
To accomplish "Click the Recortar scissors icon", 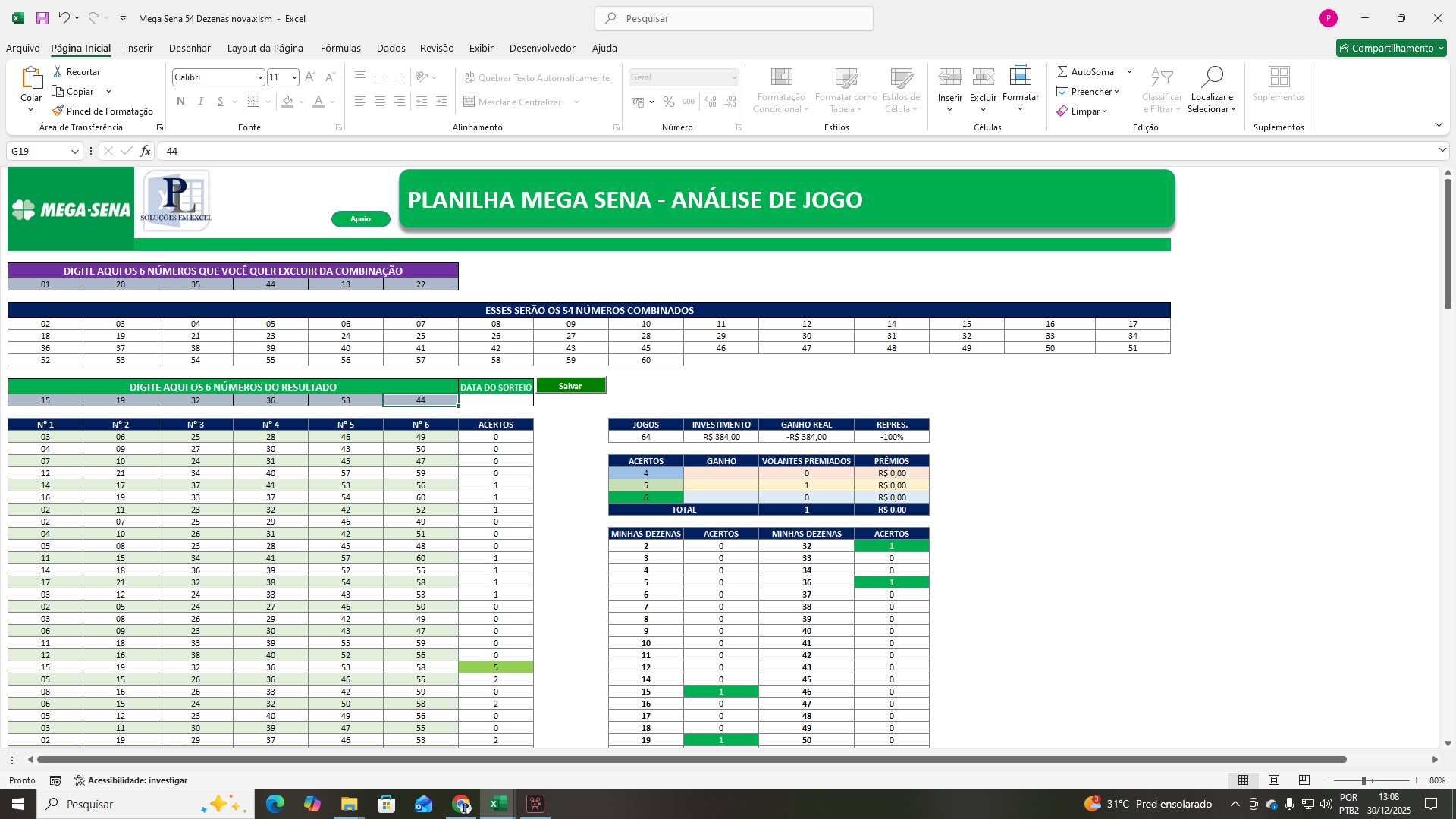I will 58,71.
